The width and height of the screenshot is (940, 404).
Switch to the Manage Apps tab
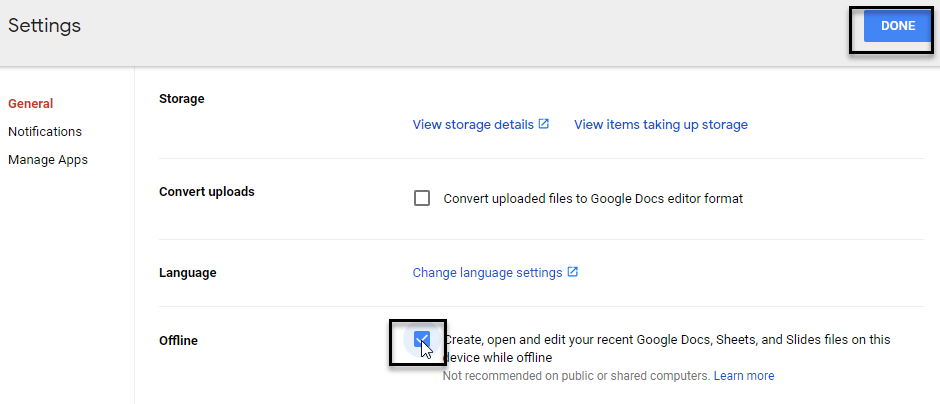click(x=48, y=160)
